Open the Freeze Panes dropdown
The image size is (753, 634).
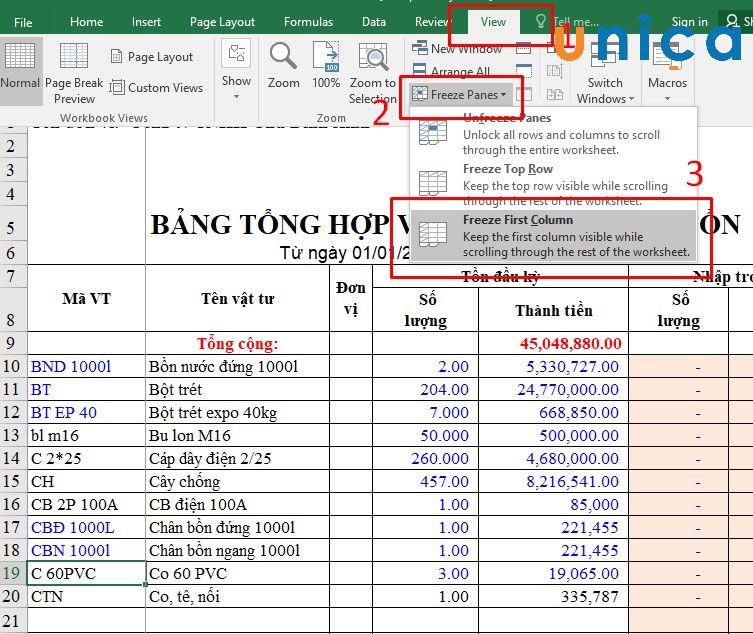pyautogui.click(x=460, y=95)
